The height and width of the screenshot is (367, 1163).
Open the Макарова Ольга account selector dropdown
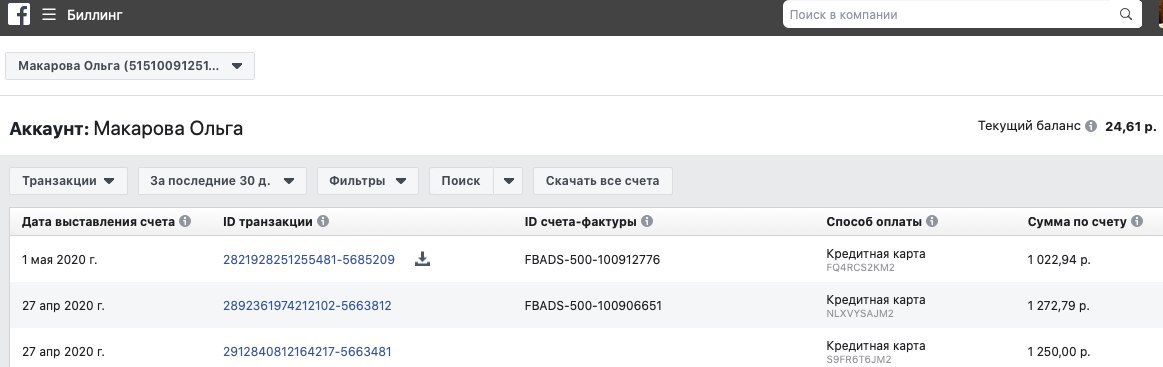(130, 66)
